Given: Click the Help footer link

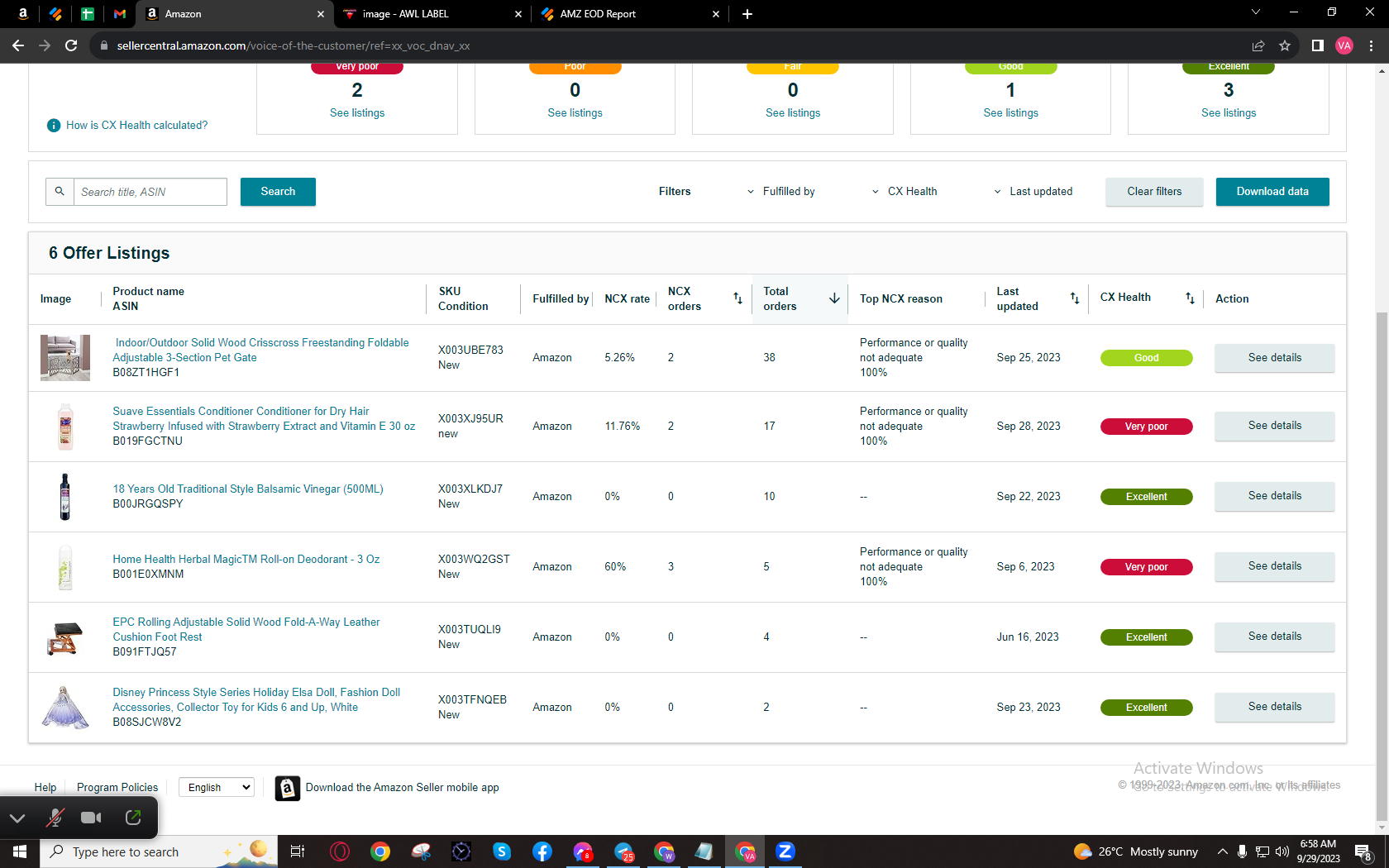Looking at the screenshot, I should click(x=45, y=788).
